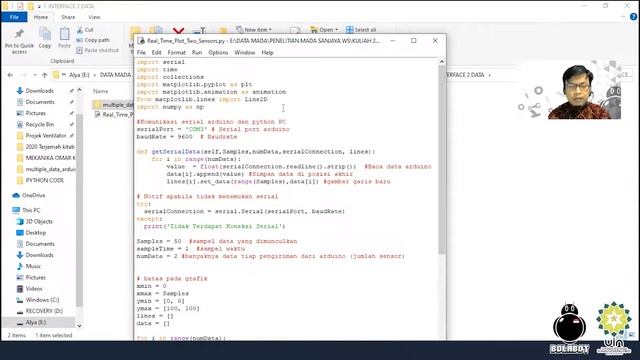This screenshot has width=640, height=360.
Task: Open the Edit menu in IDLE editor
Action: pyautogui.click(x=156, y=53)
